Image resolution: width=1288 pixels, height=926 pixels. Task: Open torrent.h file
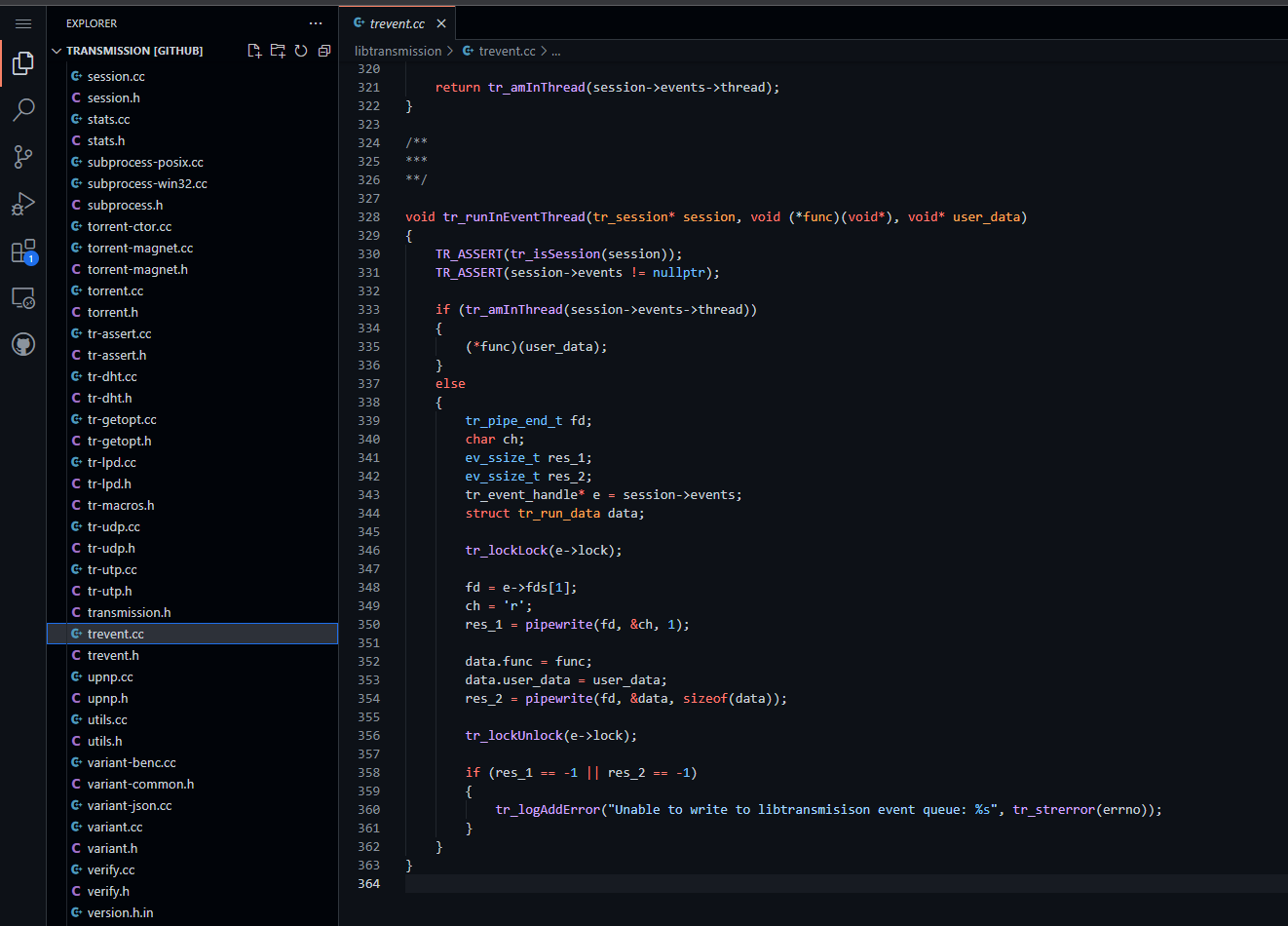193,312
